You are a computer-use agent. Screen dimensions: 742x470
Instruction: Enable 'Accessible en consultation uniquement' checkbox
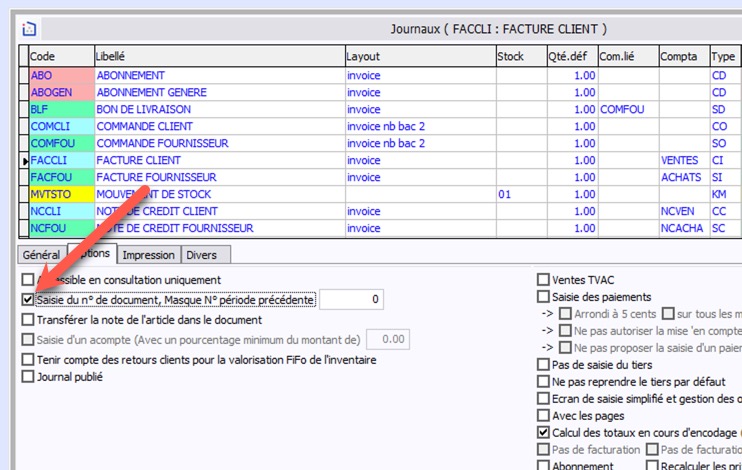(x=28, y=280)
